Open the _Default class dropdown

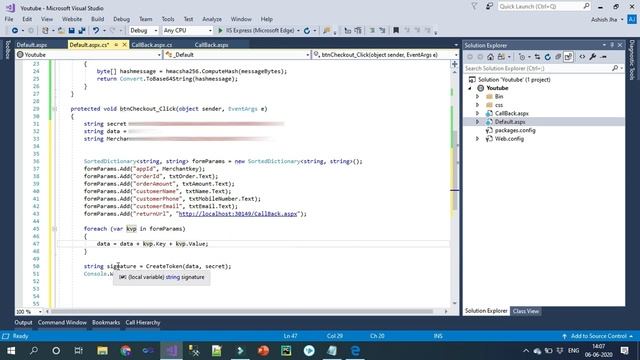tap(307, 55)
